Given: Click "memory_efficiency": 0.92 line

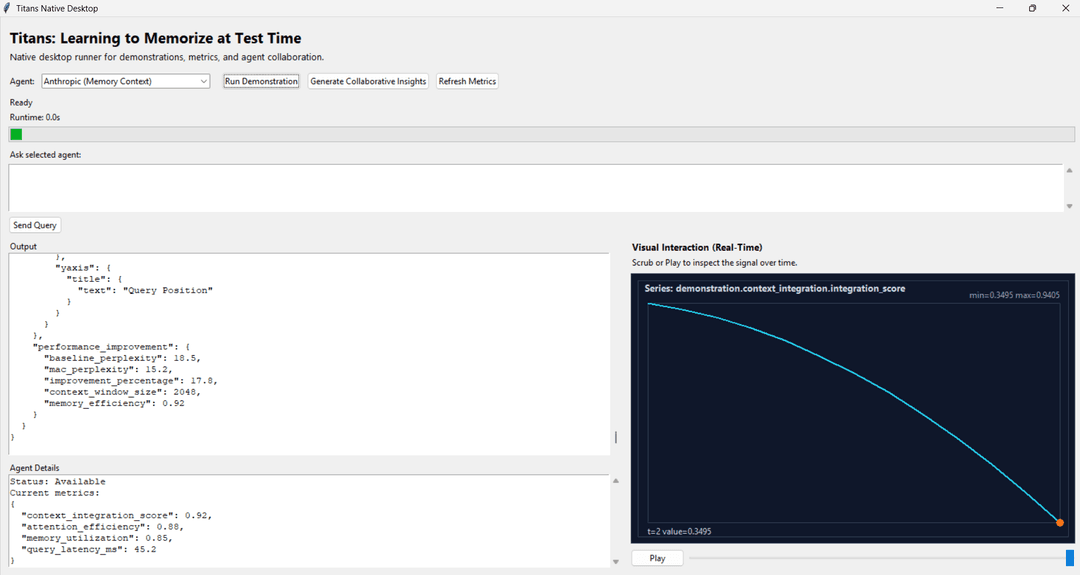Looking at the screenshot, I should click(x=114, y=403).
